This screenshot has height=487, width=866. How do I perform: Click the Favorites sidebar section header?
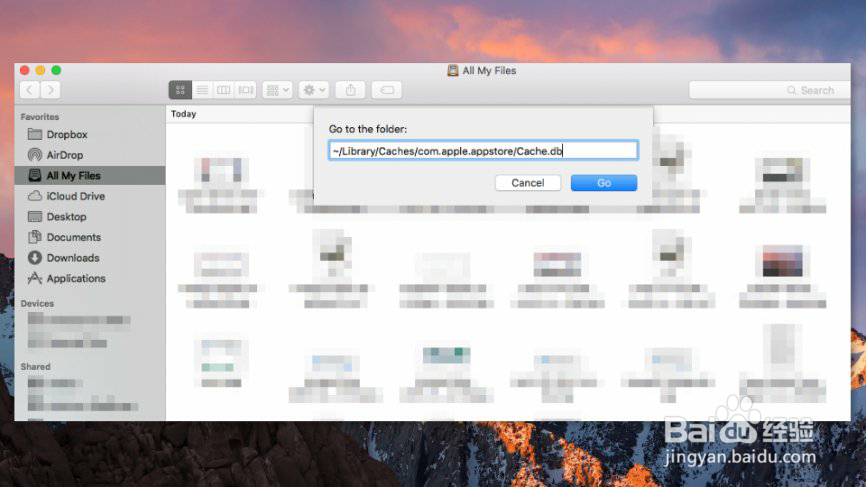click(40, 117)
